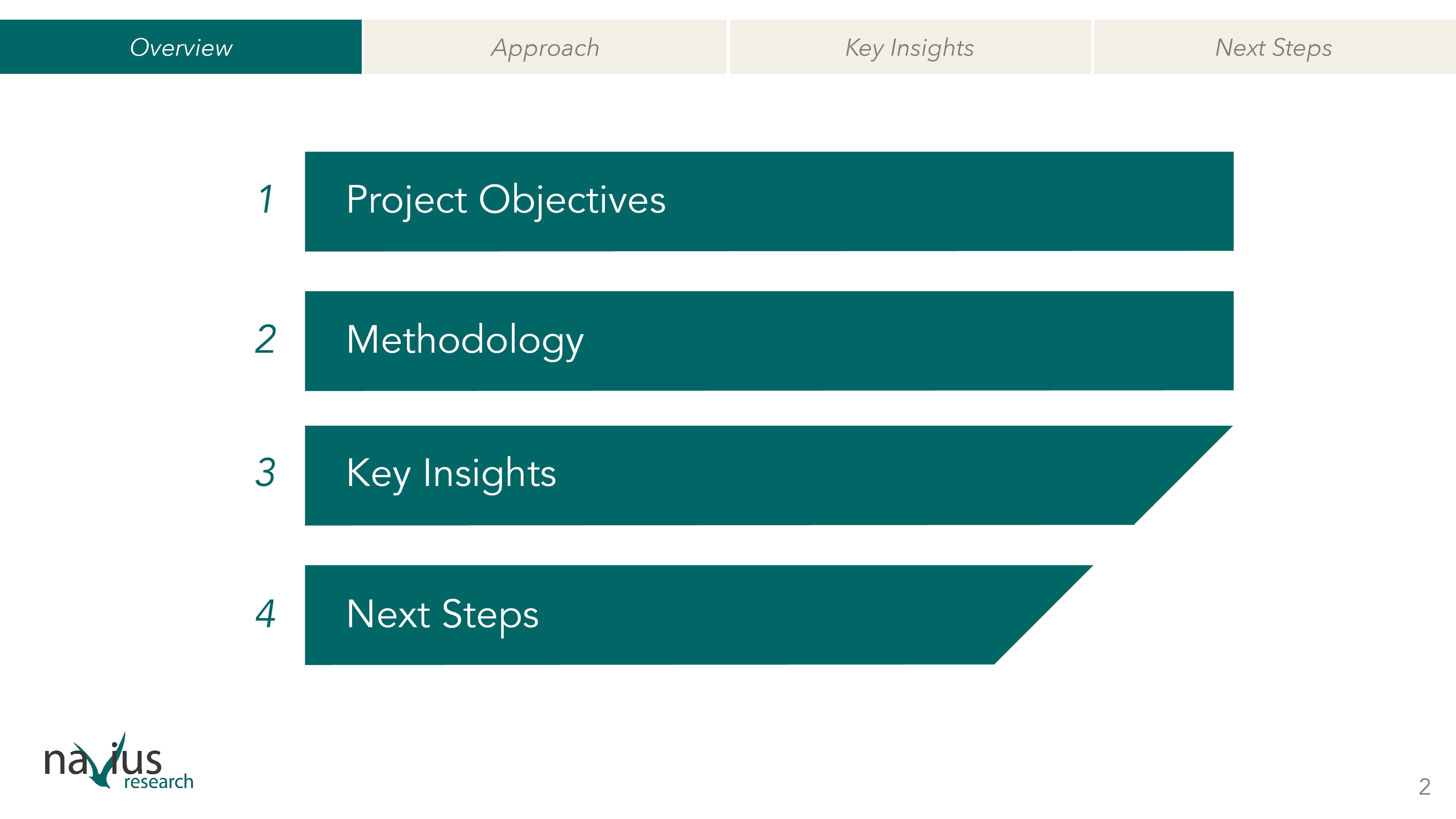Click the word "Key" in third banner
This screenshot has width=1456, height=819.
coord(378,474)
